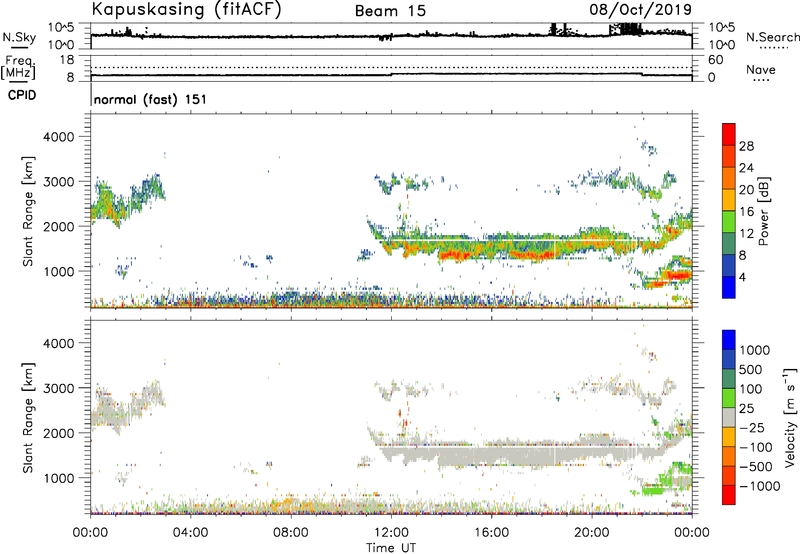Viewport: 800px width, 554px height.
Task: Pick the blue top segment of velocity colorbar
Action: coord(729,340)
